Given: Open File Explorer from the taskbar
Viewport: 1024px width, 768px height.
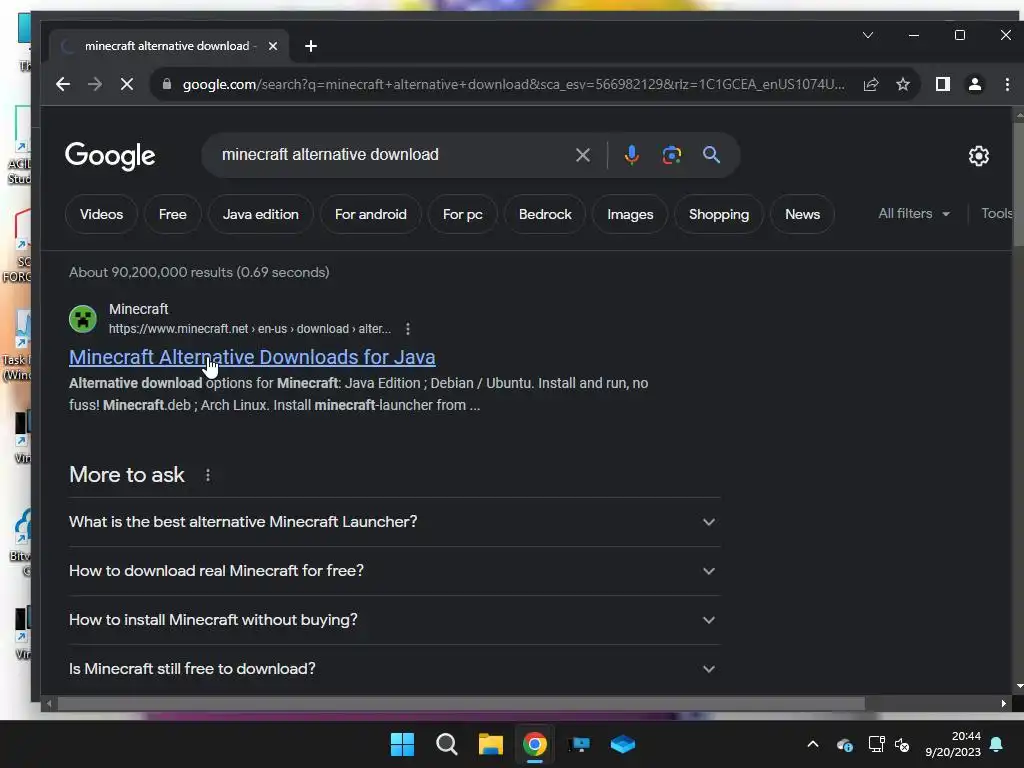Looking at the screenshot, I should (490, 744).
